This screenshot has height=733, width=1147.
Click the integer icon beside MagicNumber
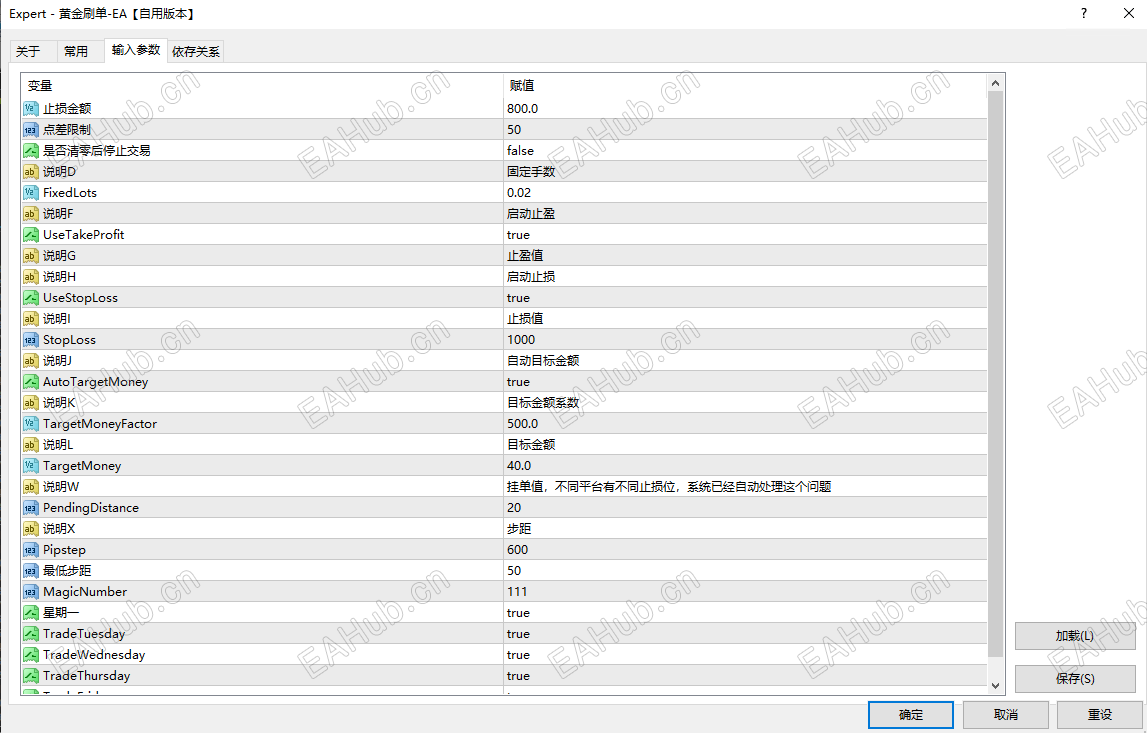[x=31, y=592]
